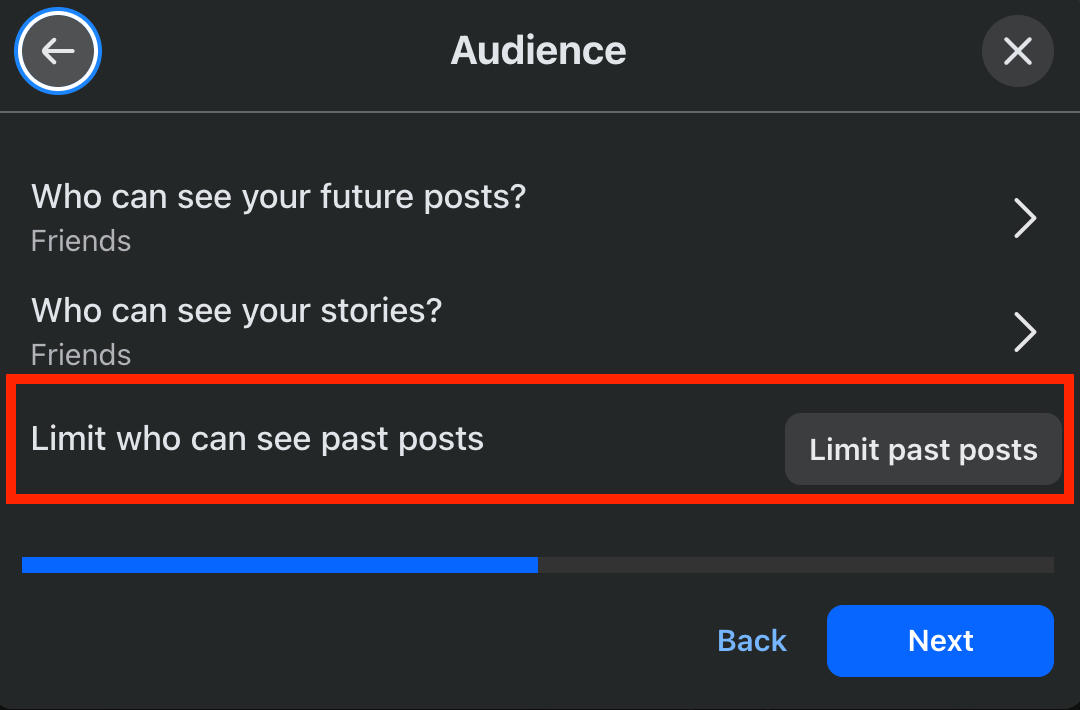Click the divider line below Audience header
This screenshot has height=710, width=1080.
(540, 111)
